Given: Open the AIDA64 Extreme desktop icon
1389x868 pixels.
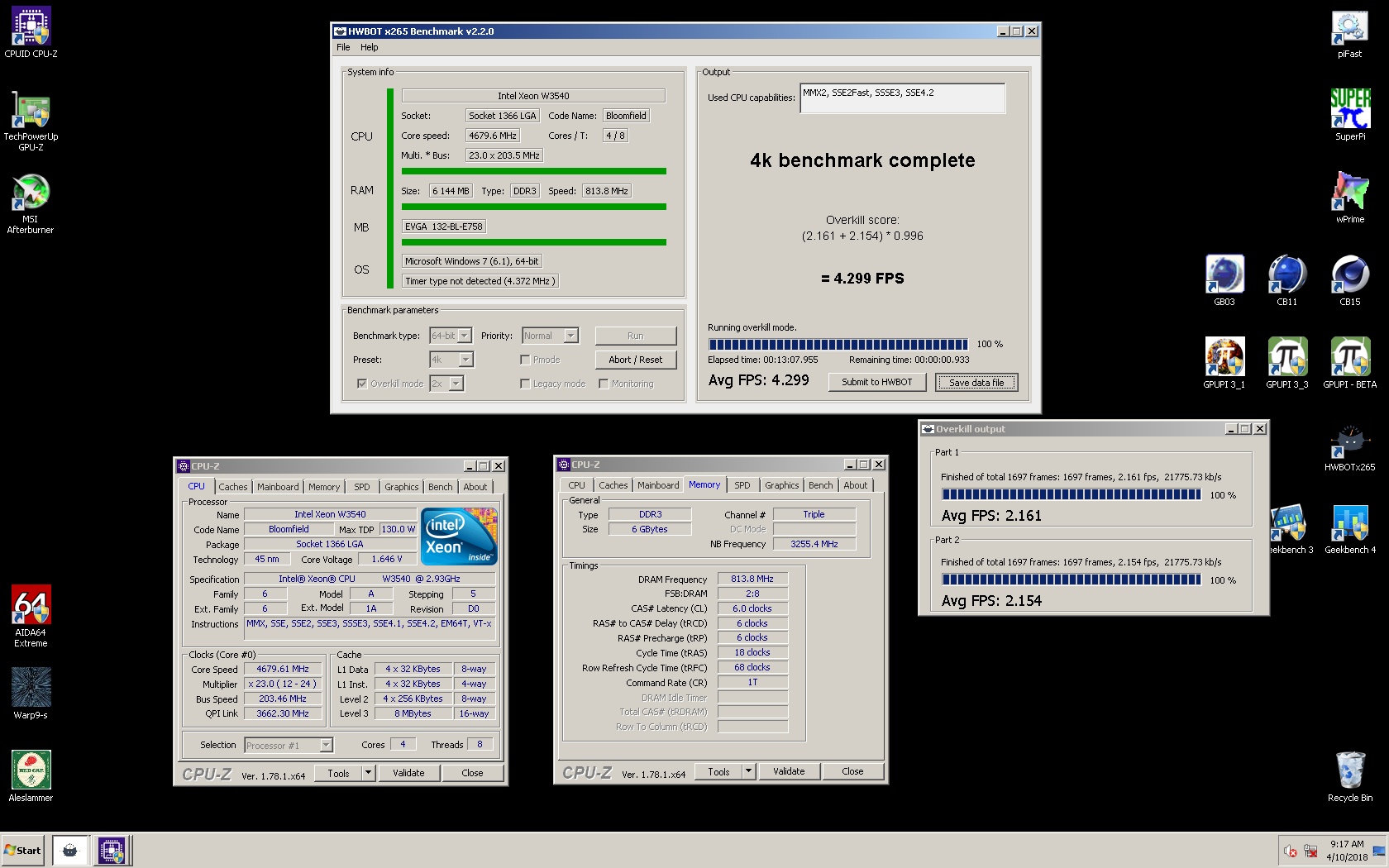Looking at the screenshot, I should (31, 616).
